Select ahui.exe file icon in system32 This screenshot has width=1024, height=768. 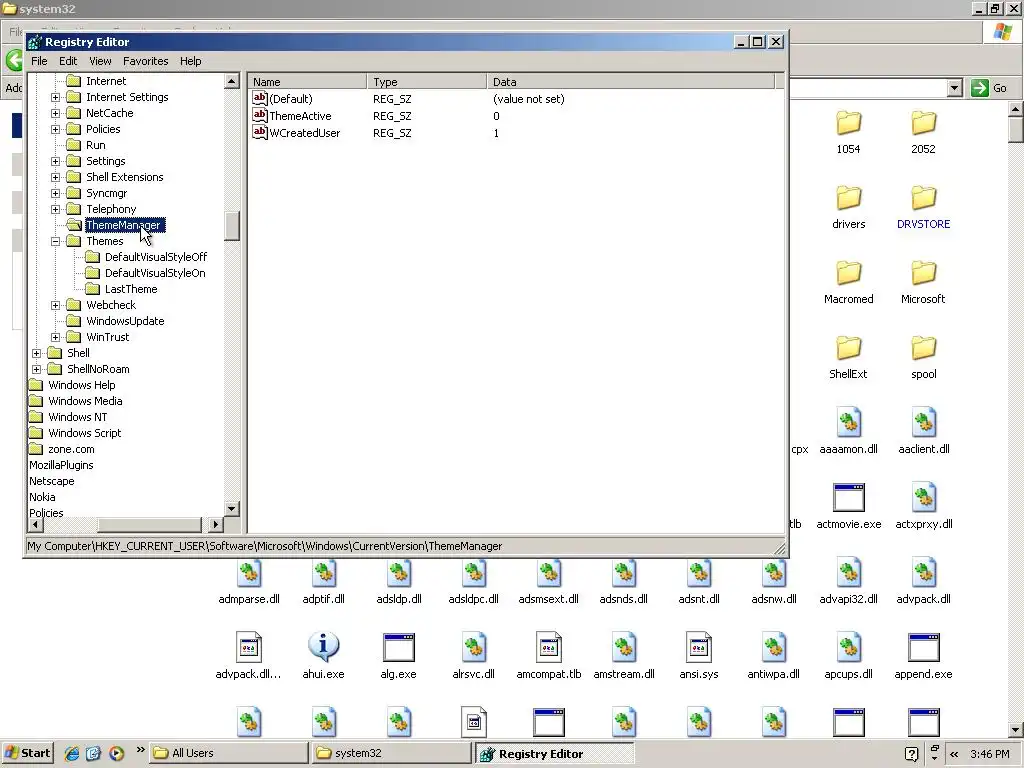(x=323, y=648)
